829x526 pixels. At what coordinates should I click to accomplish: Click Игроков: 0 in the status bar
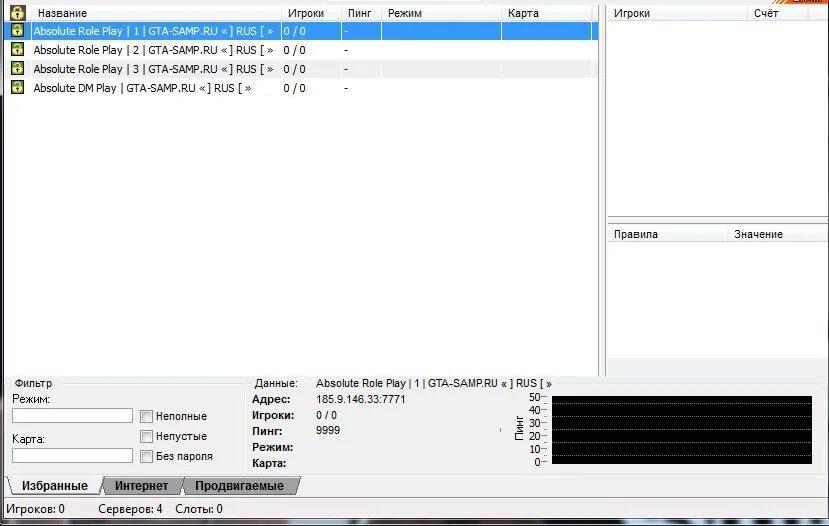35,509
